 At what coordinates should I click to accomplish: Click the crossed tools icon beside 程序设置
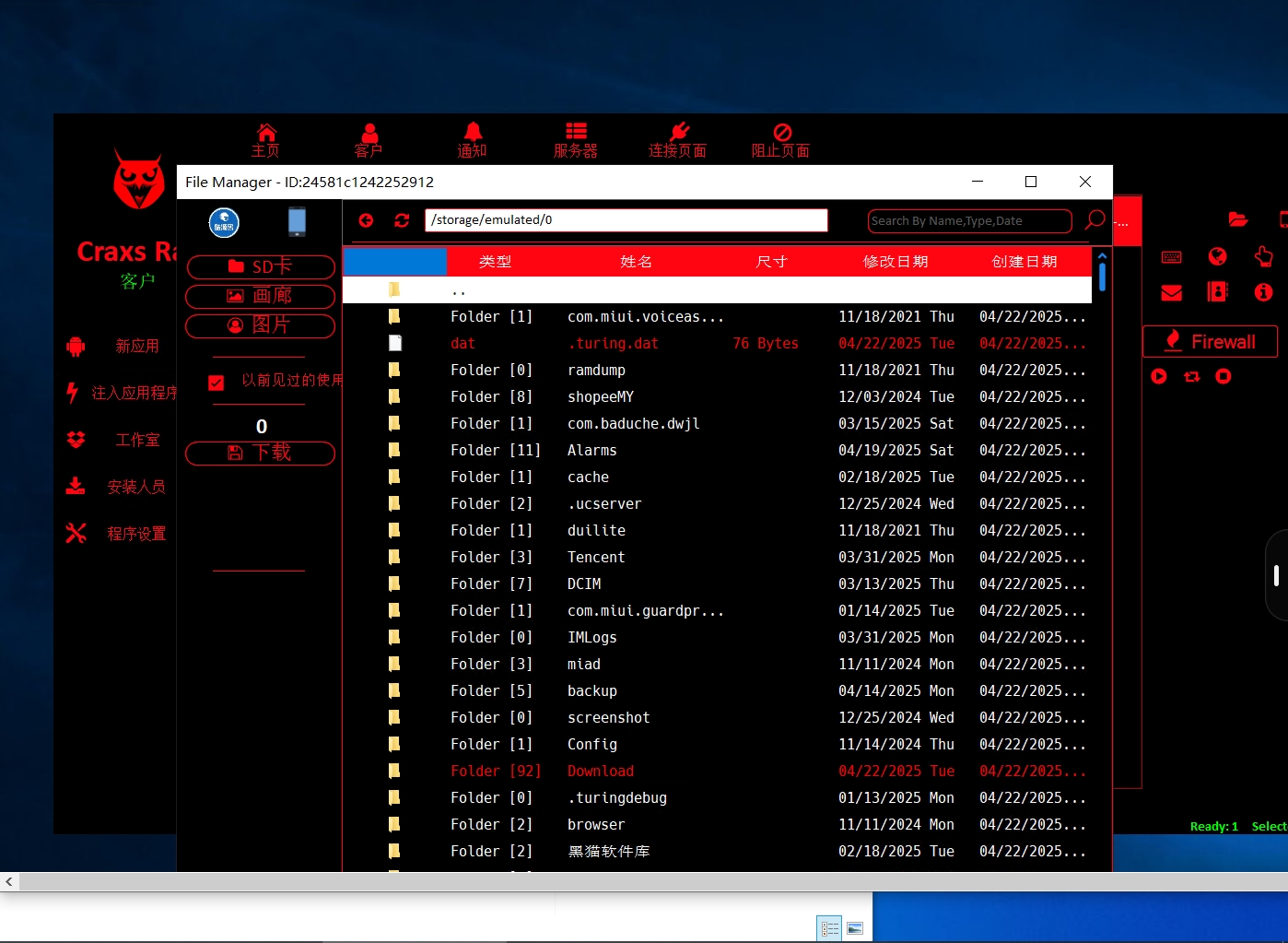(x=76, y=533)
